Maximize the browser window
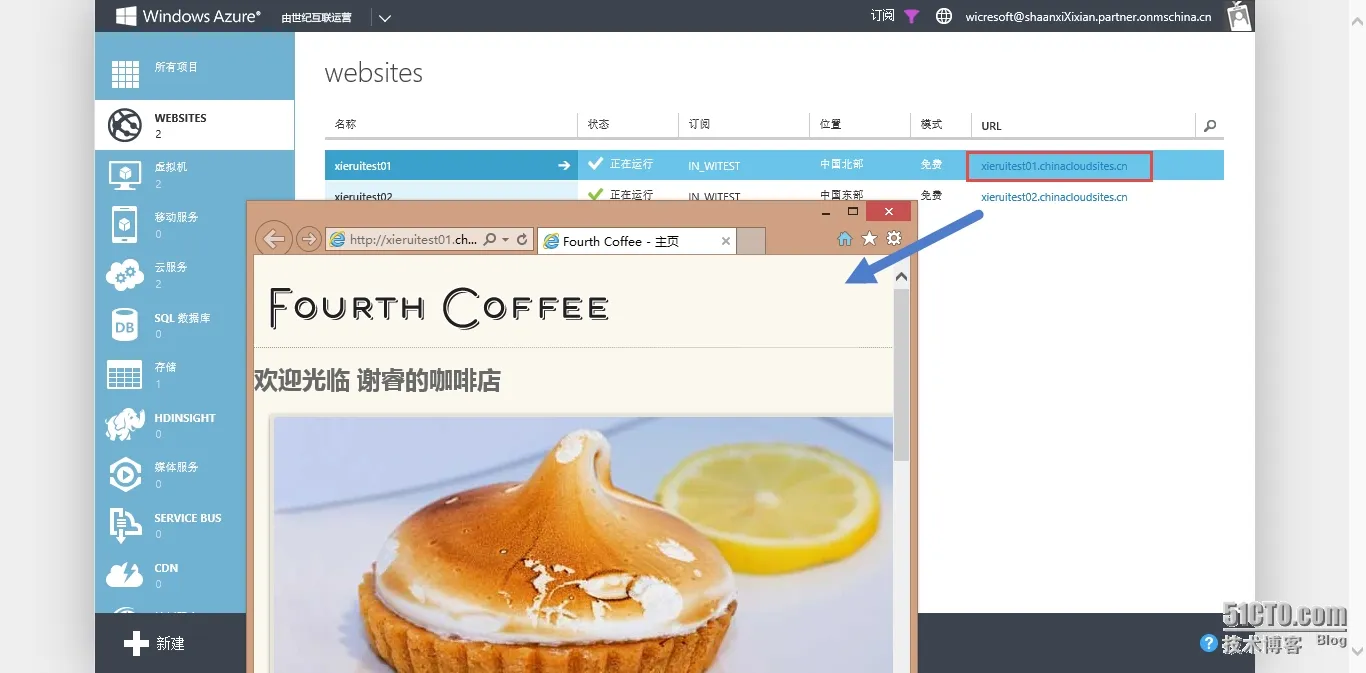Image resolution: width=1366 pixels, height=673 pixels. 853,212
